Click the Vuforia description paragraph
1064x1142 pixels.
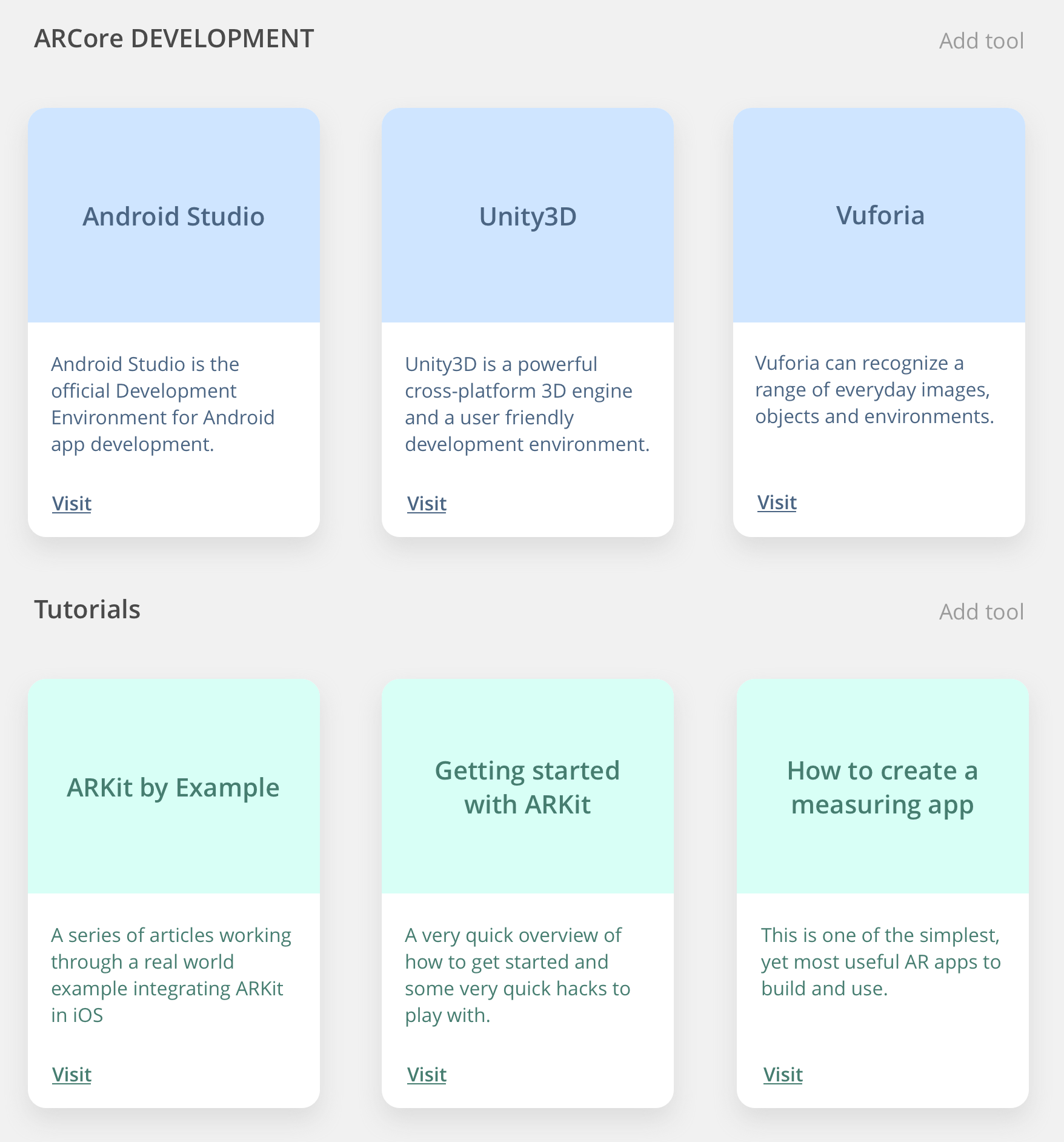point(874,390)
